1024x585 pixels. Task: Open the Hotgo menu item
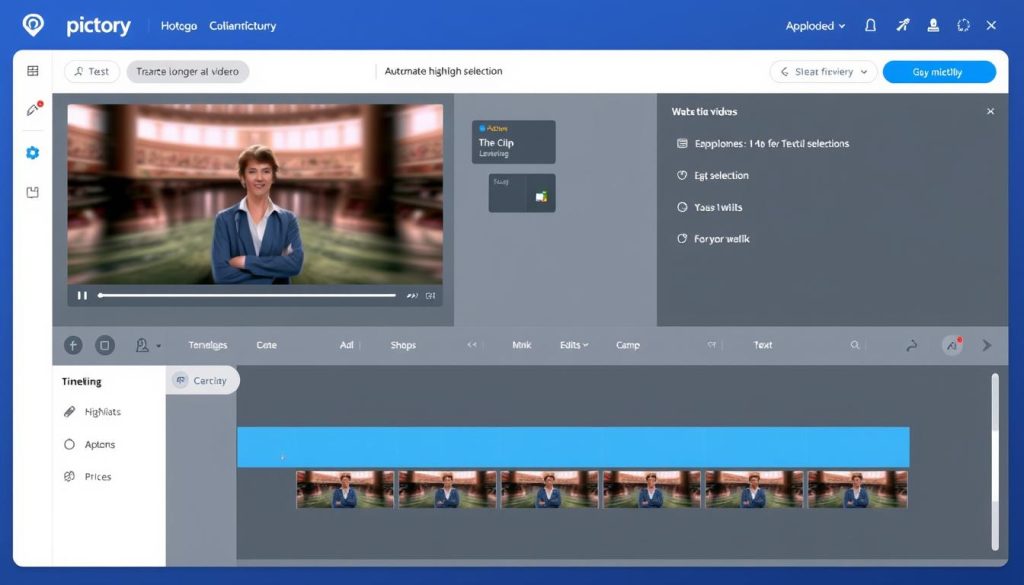click(x=177, y=25)
